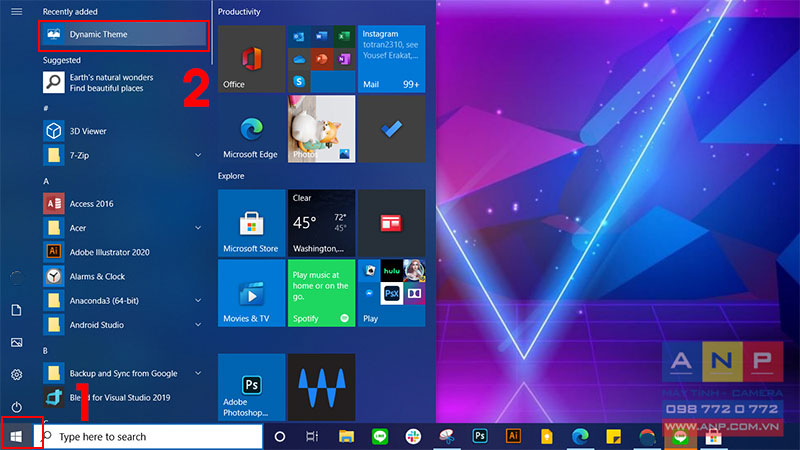This screenshot has height=450, width=800.
Task: Open Adobe Illustrator 2020 in the app list
Action: [x=123, y=252]
